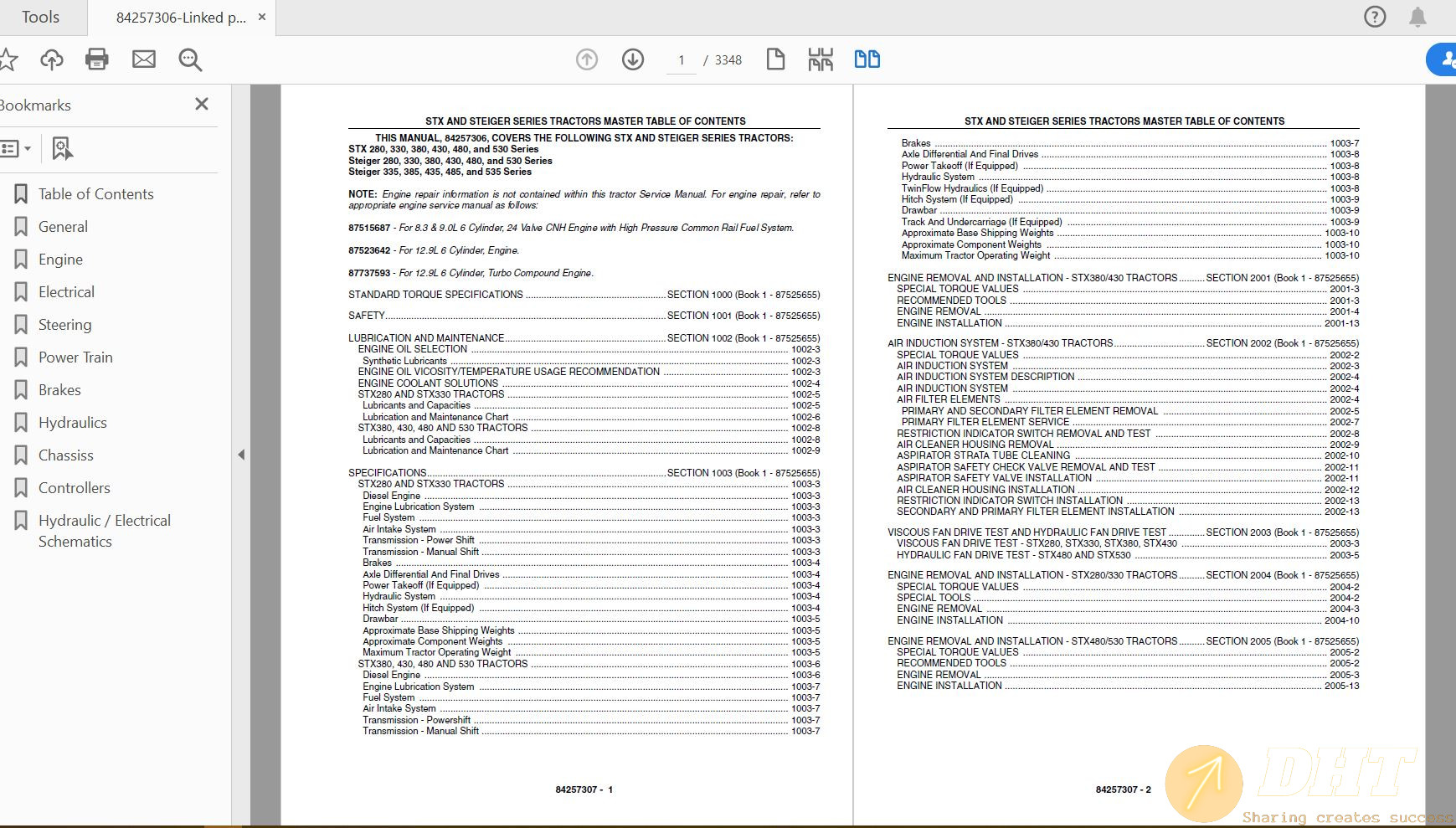Screen dimensions: 1456x828
Task: Open the Help question mark icon
Action: coord(1375,17)
